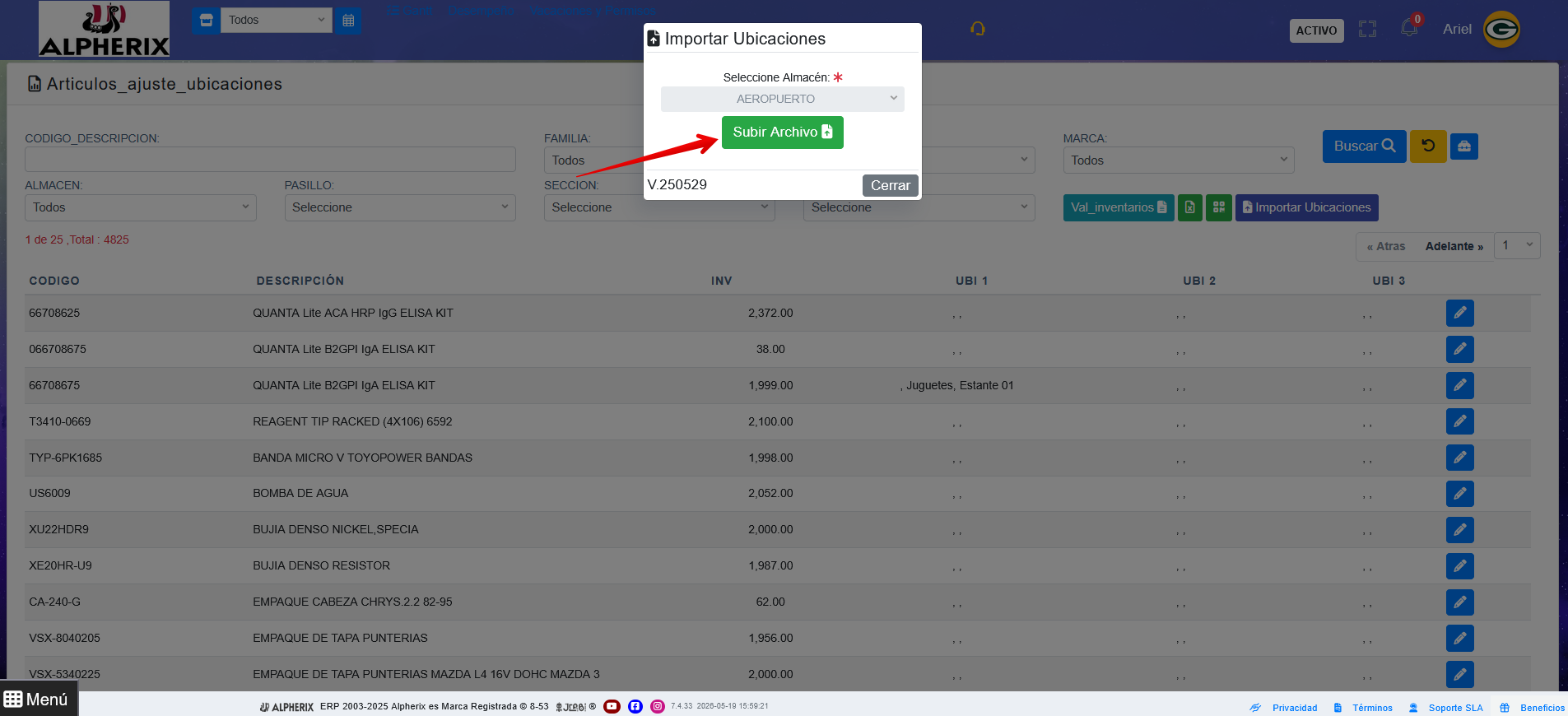Toggle fullscreen mode icon
1568x716 pixels.
1367,30
